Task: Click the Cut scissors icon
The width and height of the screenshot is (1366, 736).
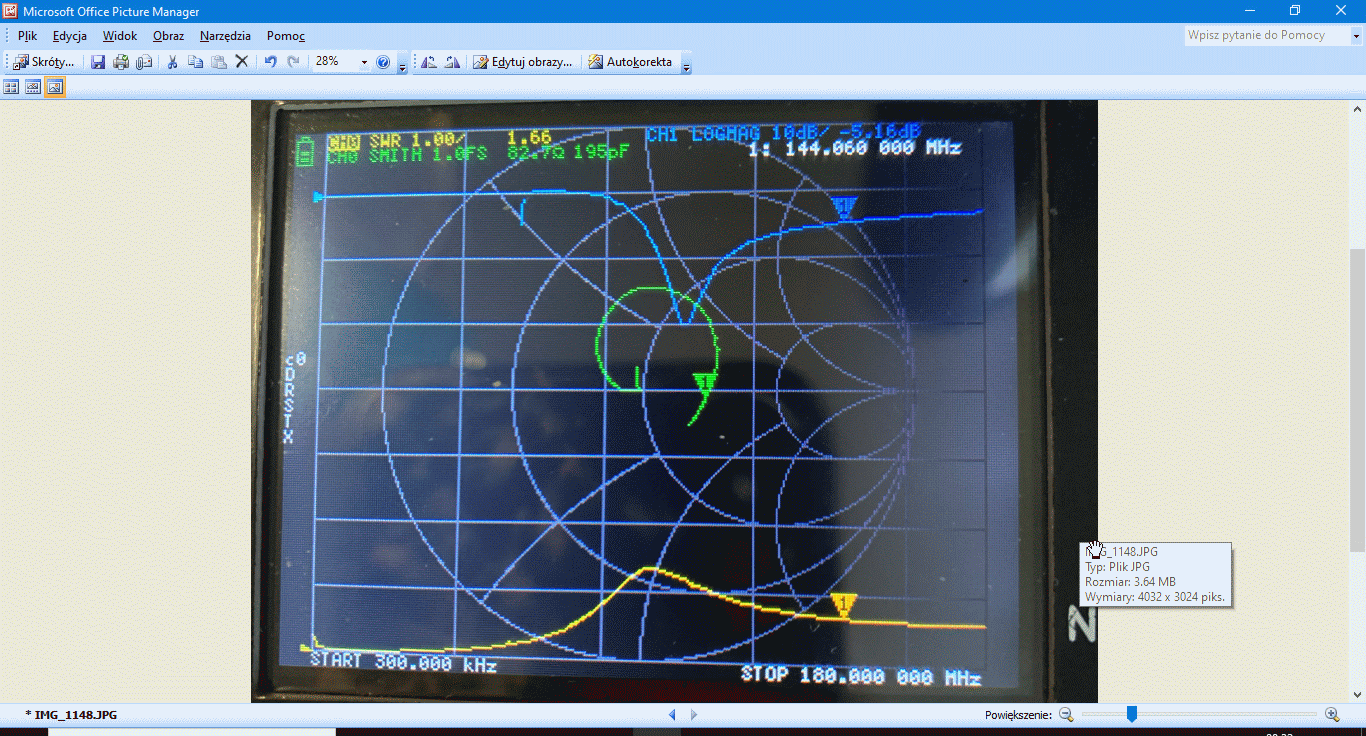Action: pyautogui.click(x=172, y=62)
